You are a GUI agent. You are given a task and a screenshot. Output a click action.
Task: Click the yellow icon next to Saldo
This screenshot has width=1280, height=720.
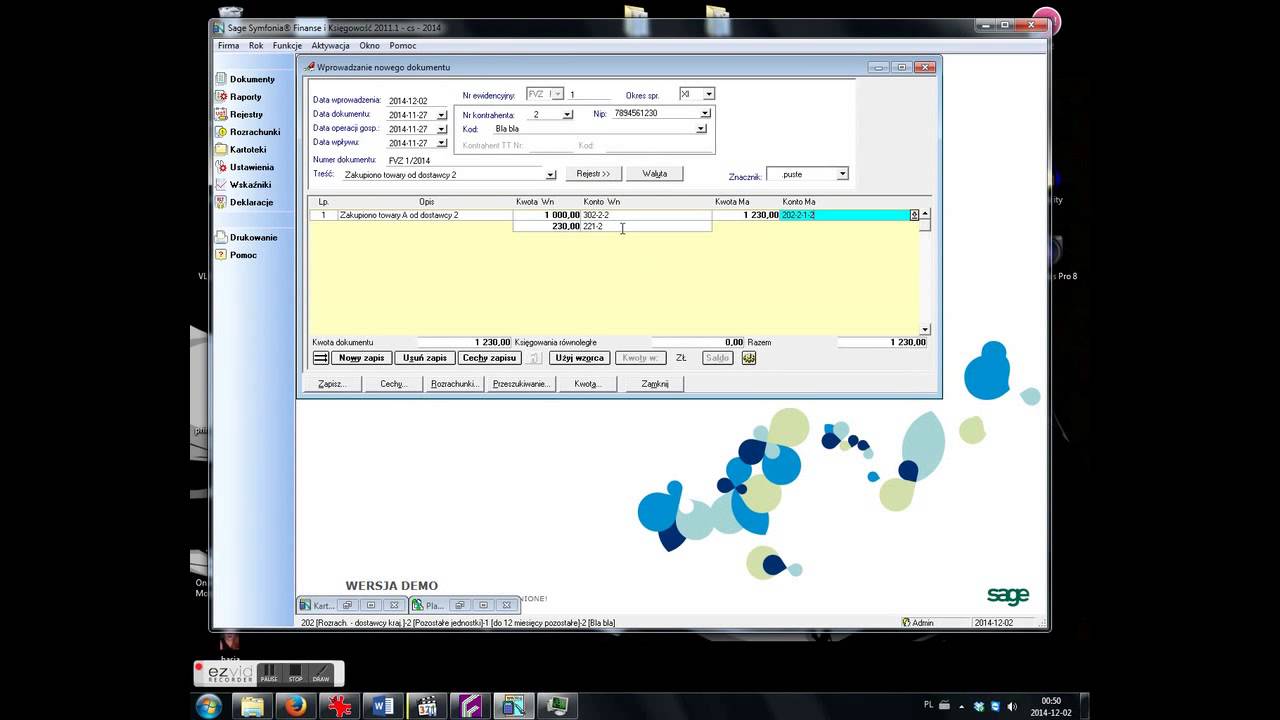coord(748,358)
